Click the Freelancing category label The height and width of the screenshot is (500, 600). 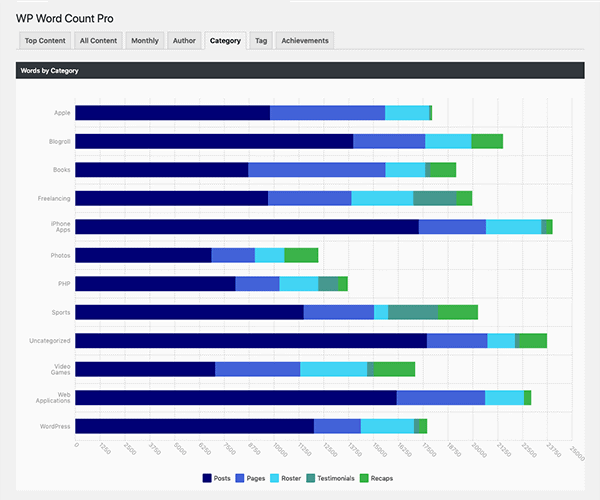pos(54,199)
